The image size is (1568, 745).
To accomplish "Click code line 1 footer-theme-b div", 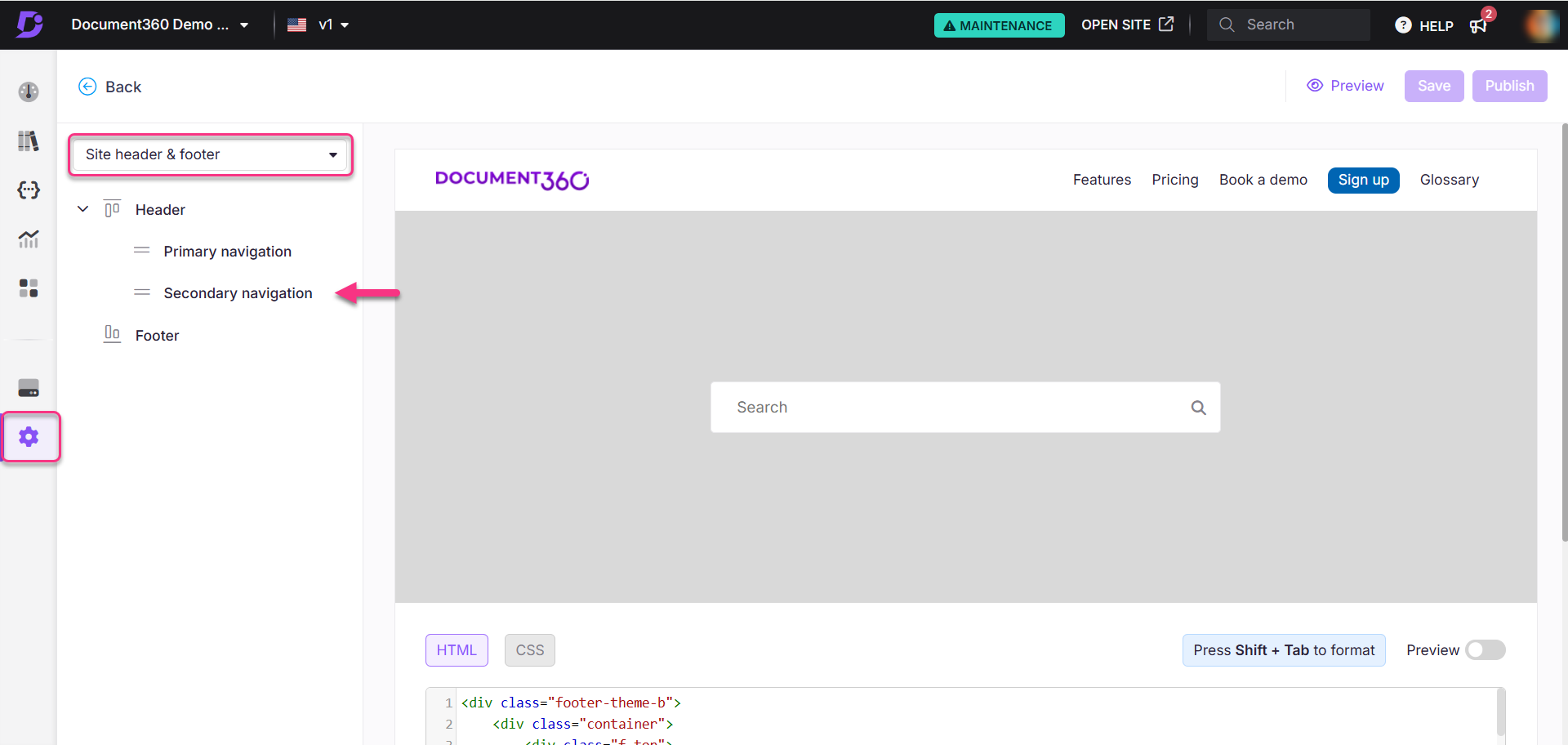I will click(x=571, y=703).
